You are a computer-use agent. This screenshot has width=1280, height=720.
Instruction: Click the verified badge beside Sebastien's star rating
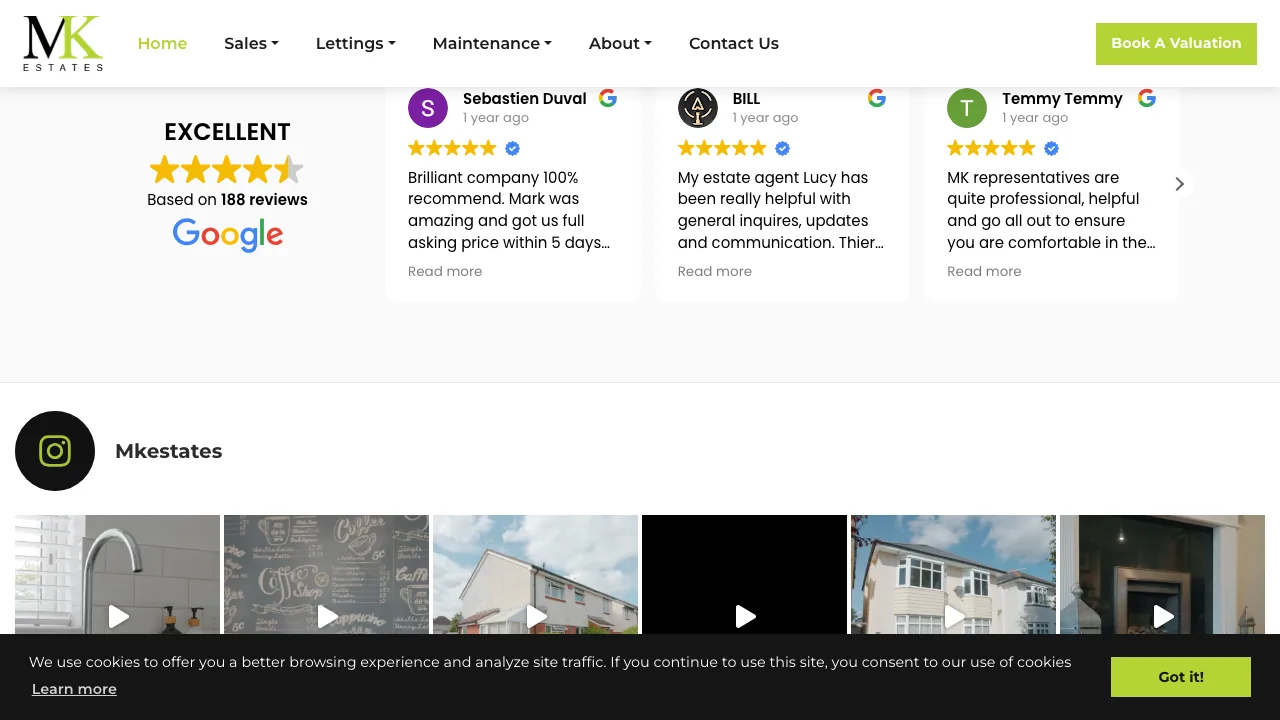point(512,148)
